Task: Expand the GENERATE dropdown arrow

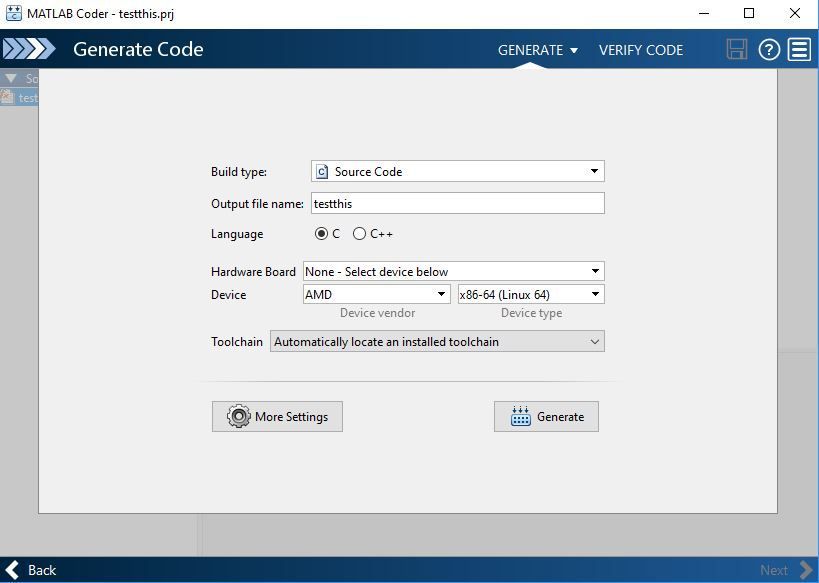Action: click(x=574, y=51)
